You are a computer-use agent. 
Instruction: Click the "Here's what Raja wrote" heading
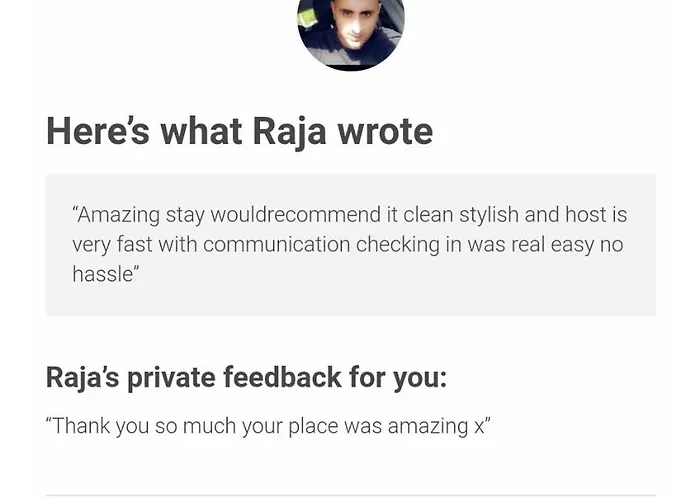tap(239, 131)
